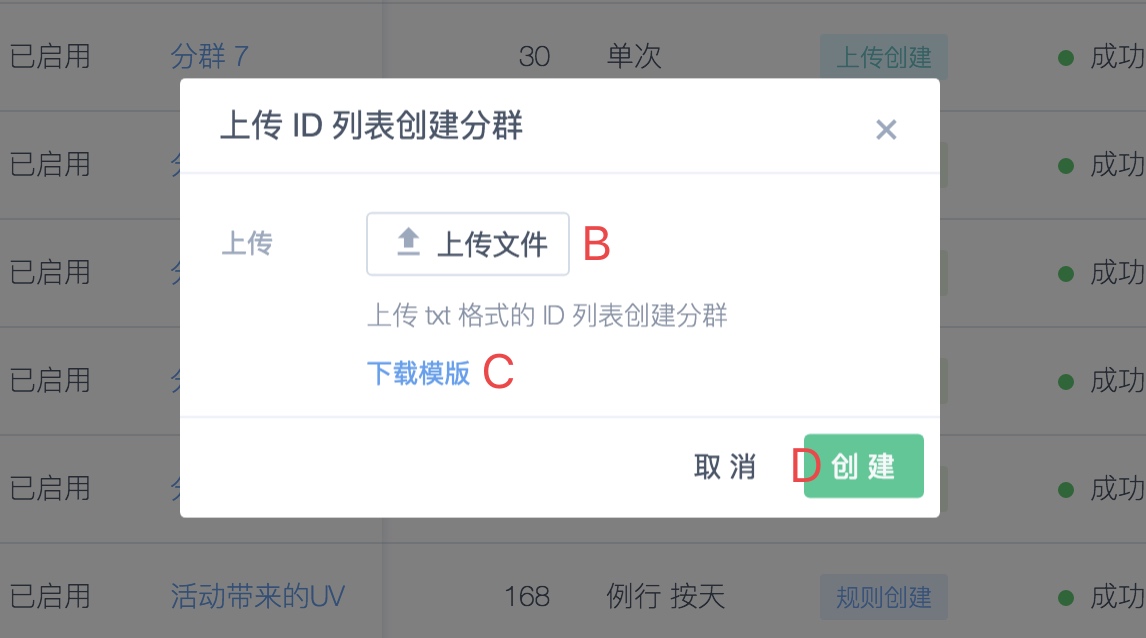Click 已启用 status in the 活动带来的UV row

50,596
